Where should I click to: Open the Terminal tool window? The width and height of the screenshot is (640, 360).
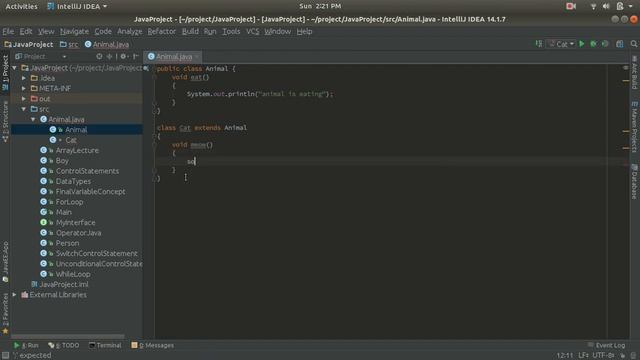(x=105, y=345)
